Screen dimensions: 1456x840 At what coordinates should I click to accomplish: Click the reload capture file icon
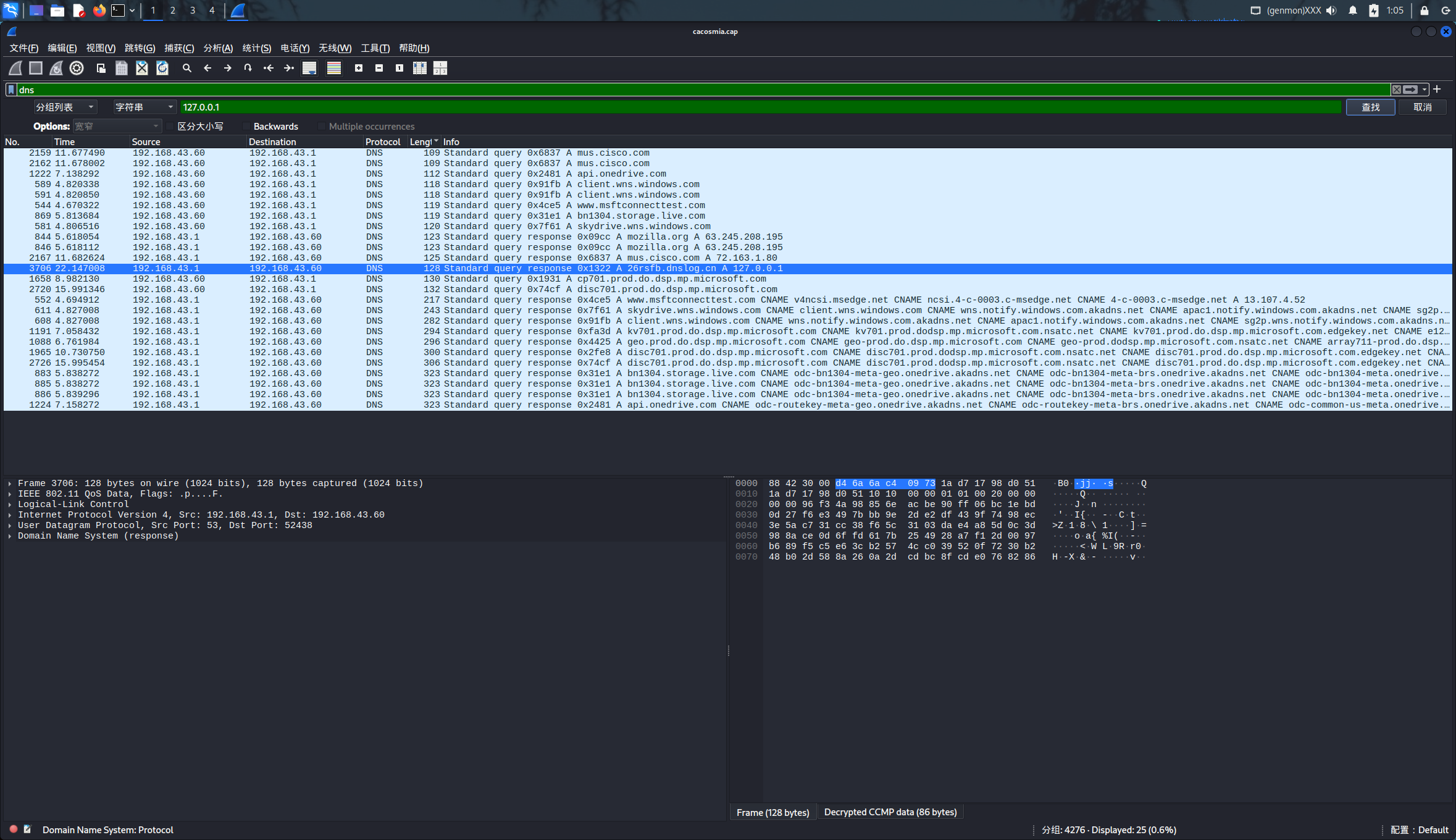pyautogui.click(x=162, y=68)
